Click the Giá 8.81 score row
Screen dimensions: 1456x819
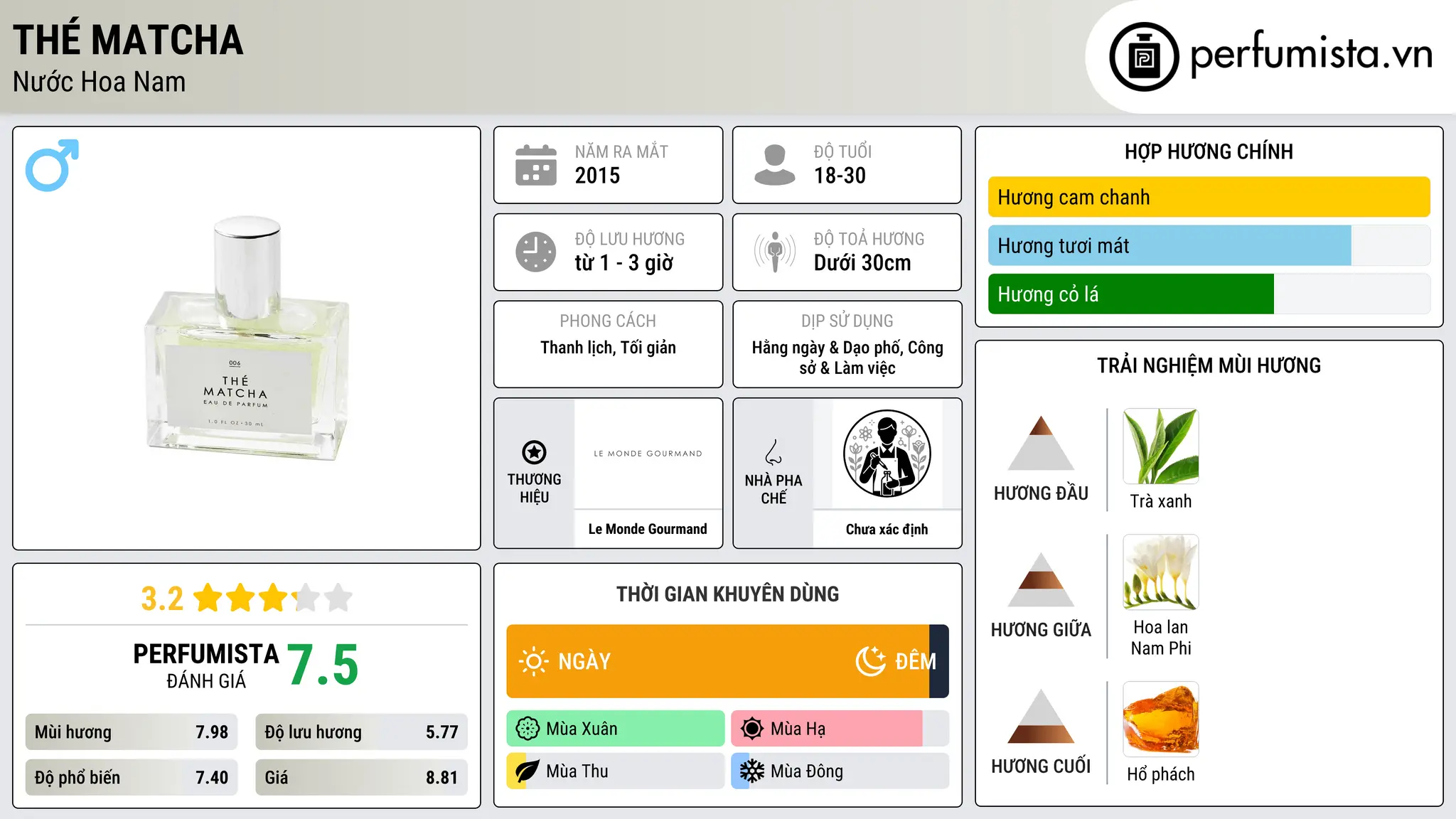(x=361, y=778)
